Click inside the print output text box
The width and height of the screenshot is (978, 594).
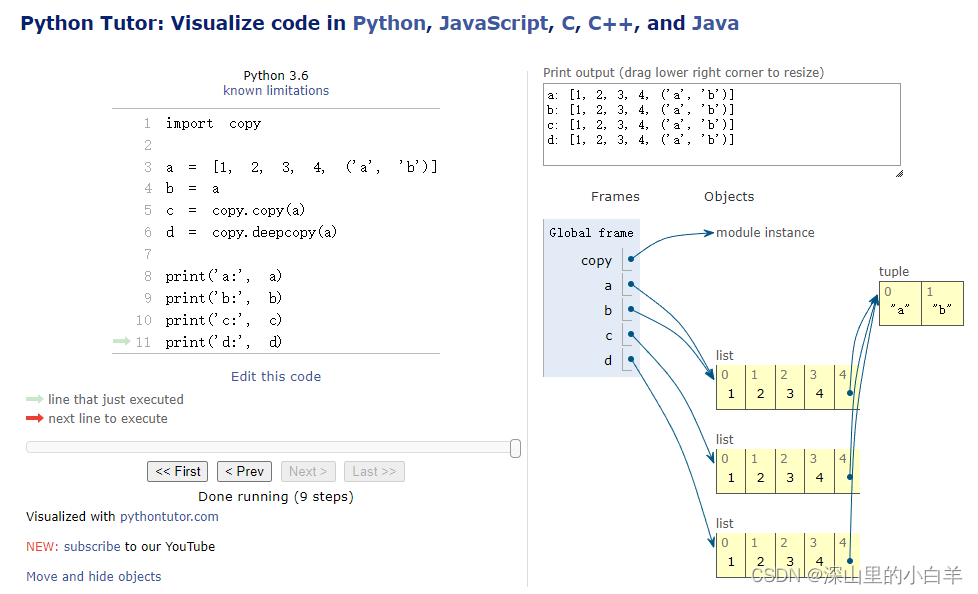coord(721,124)
